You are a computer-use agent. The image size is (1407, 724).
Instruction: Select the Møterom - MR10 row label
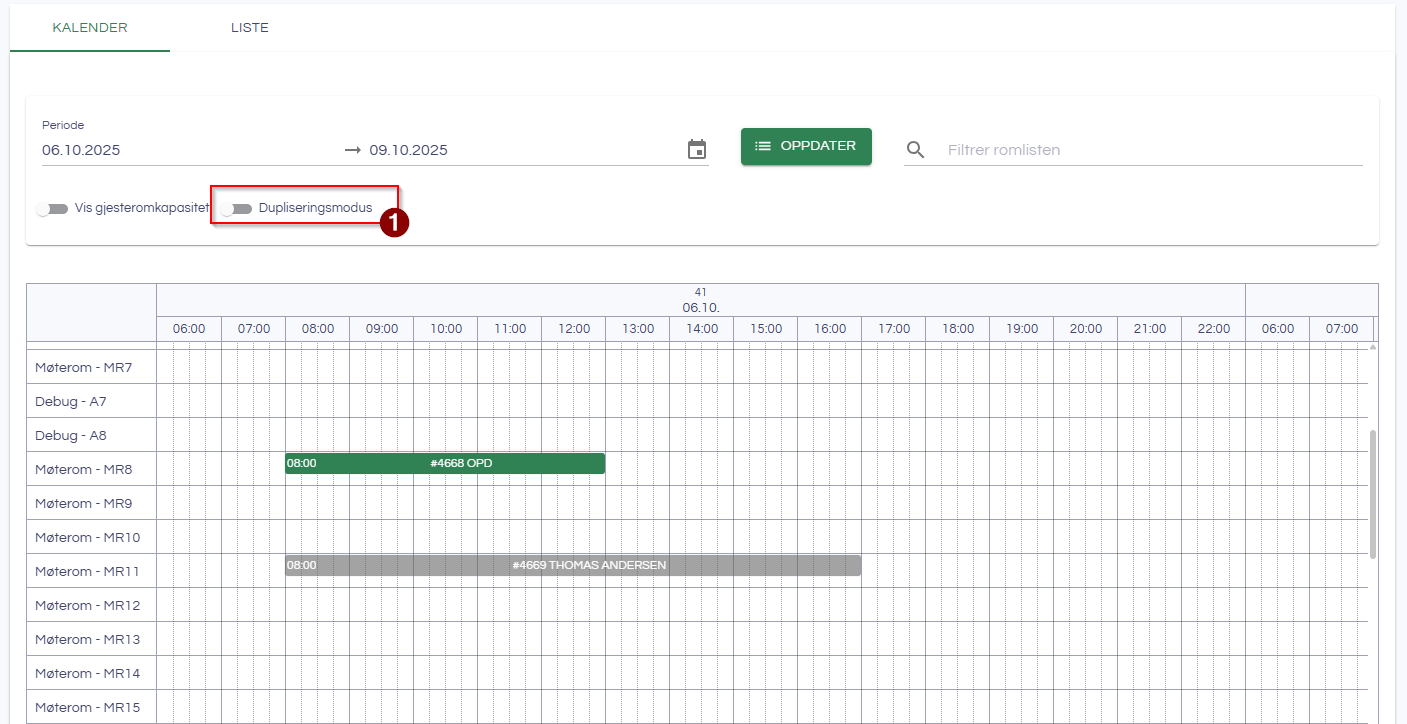coord(91,537)
